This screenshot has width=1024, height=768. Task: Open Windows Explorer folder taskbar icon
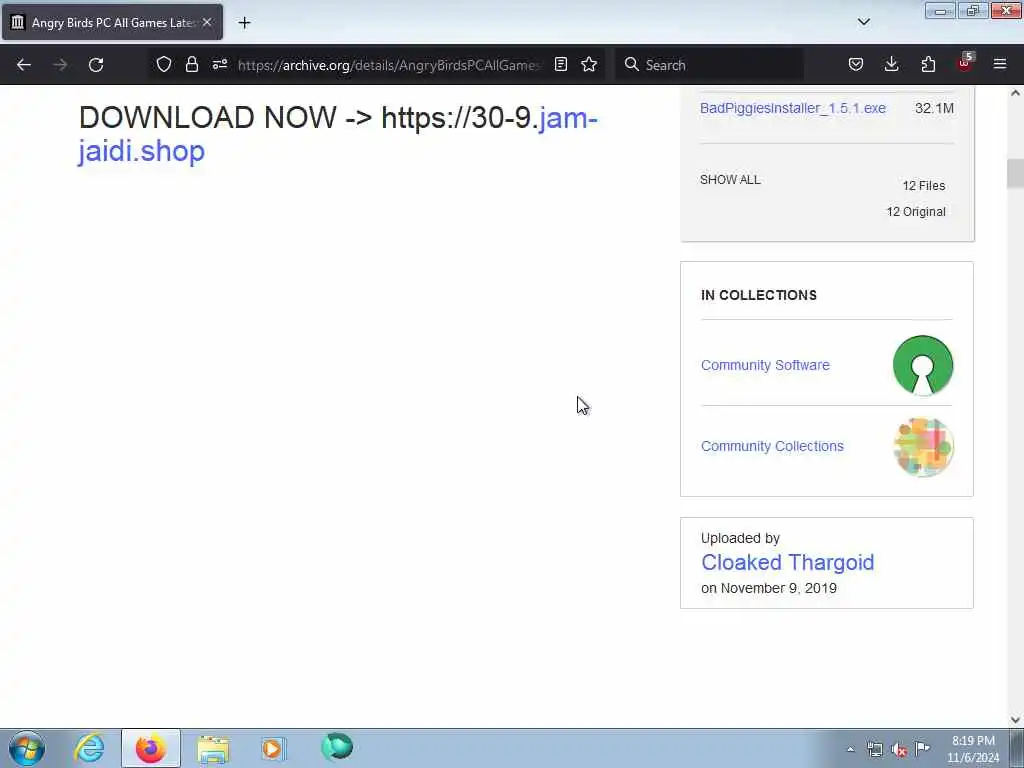[x=214, y=749]
